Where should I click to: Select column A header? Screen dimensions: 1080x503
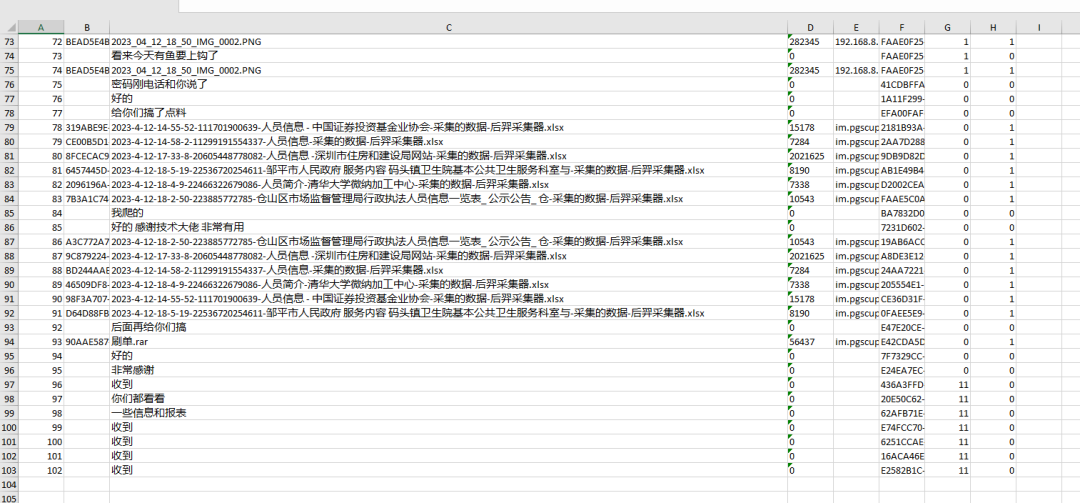[41, 28]
